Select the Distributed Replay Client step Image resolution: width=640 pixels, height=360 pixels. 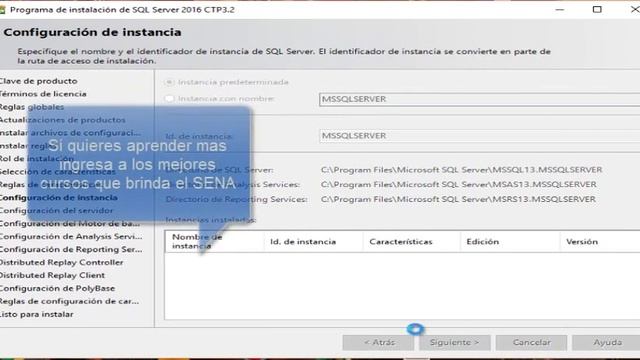click(52, 276)
